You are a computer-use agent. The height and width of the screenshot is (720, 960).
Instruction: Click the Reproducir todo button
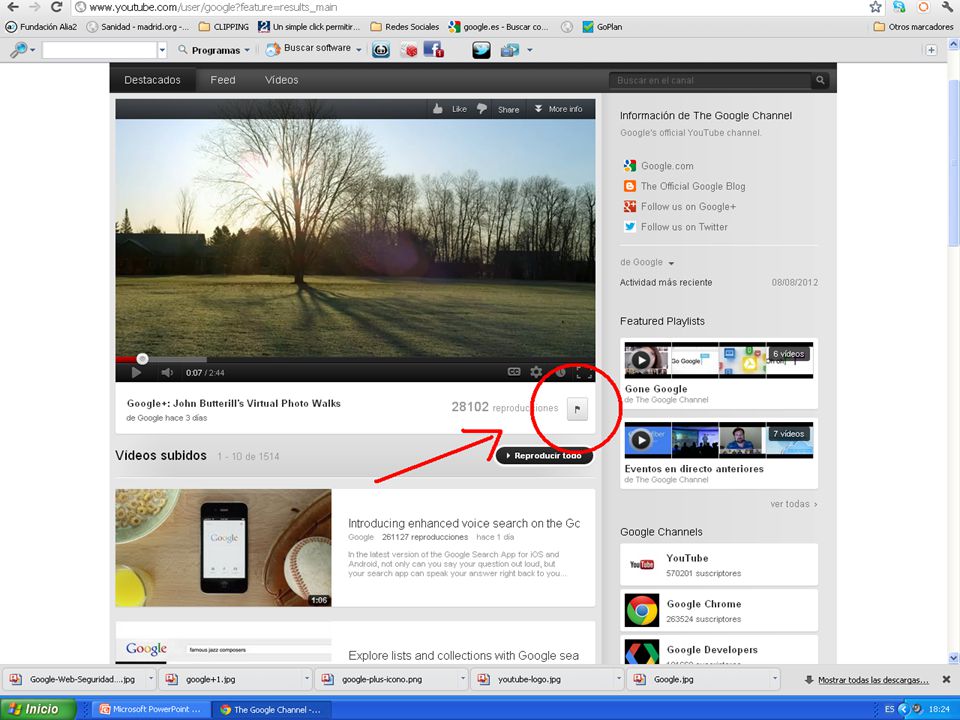click(x=544, y=456)
